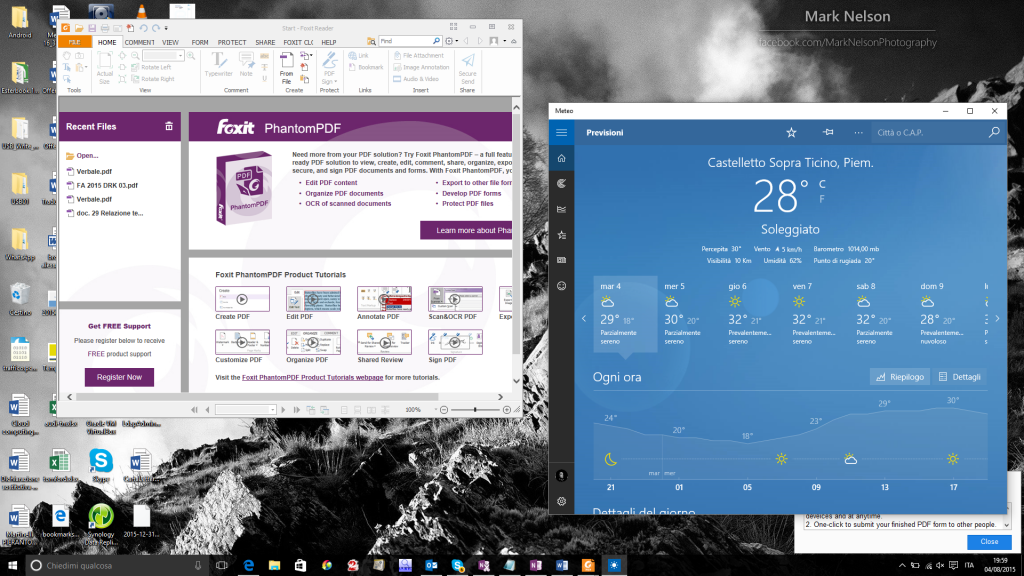
Task: Click the Save icon in Foxit quick access toolbar
Action: (91, 28)
